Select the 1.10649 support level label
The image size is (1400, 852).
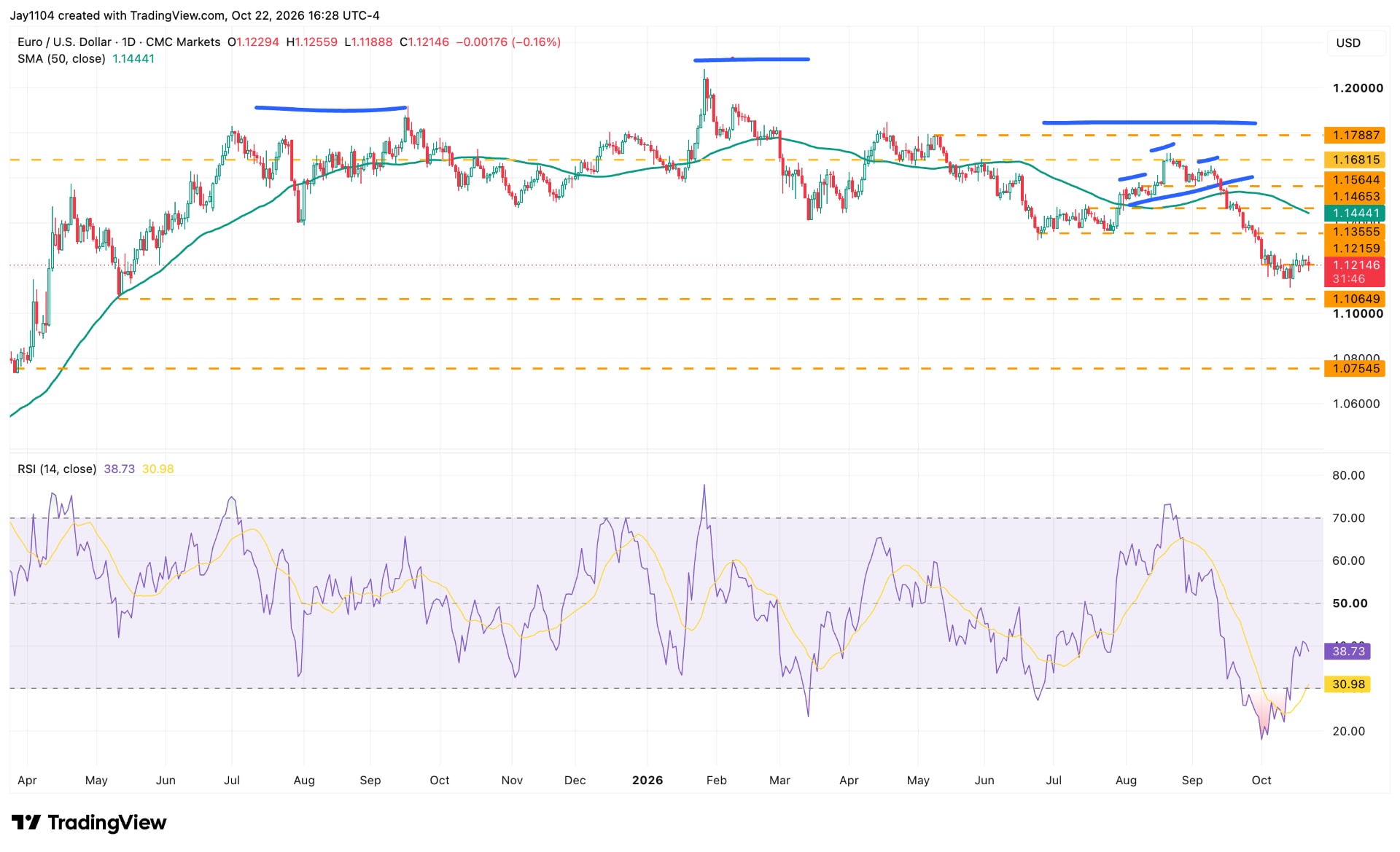(x=1355, y=299)
